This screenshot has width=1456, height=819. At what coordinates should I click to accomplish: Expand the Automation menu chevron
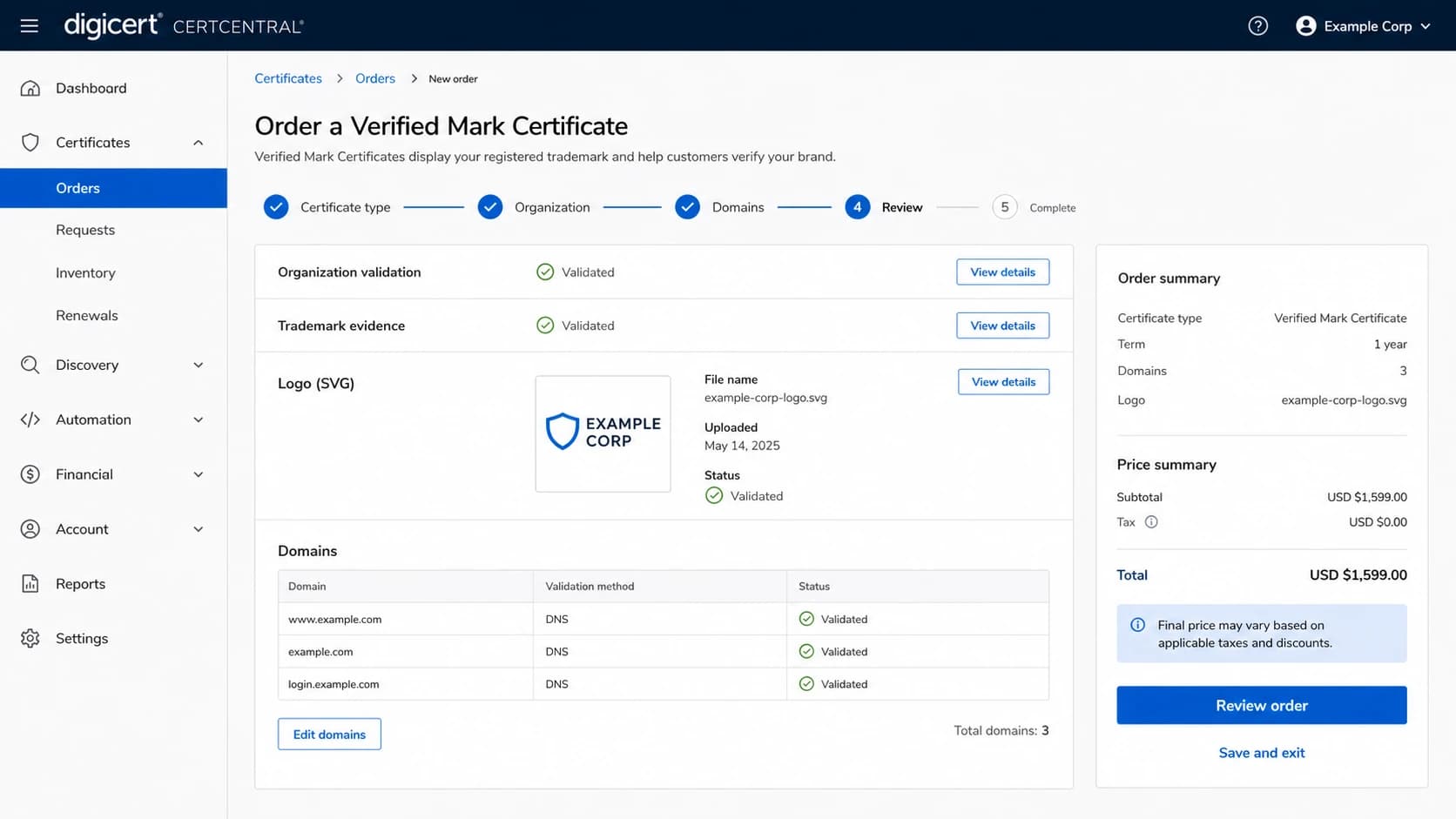click(199, 420)
